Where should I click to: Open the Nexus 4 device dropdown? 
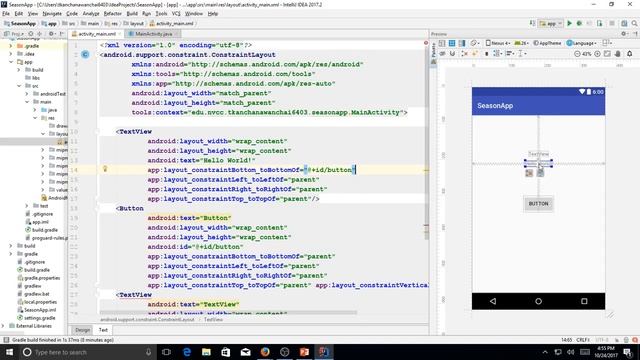498,43
